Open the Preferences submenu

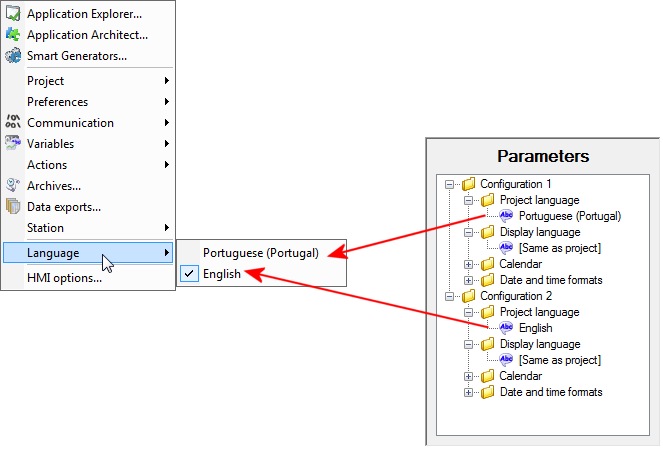pyautogui.click(x=88, y=101)
